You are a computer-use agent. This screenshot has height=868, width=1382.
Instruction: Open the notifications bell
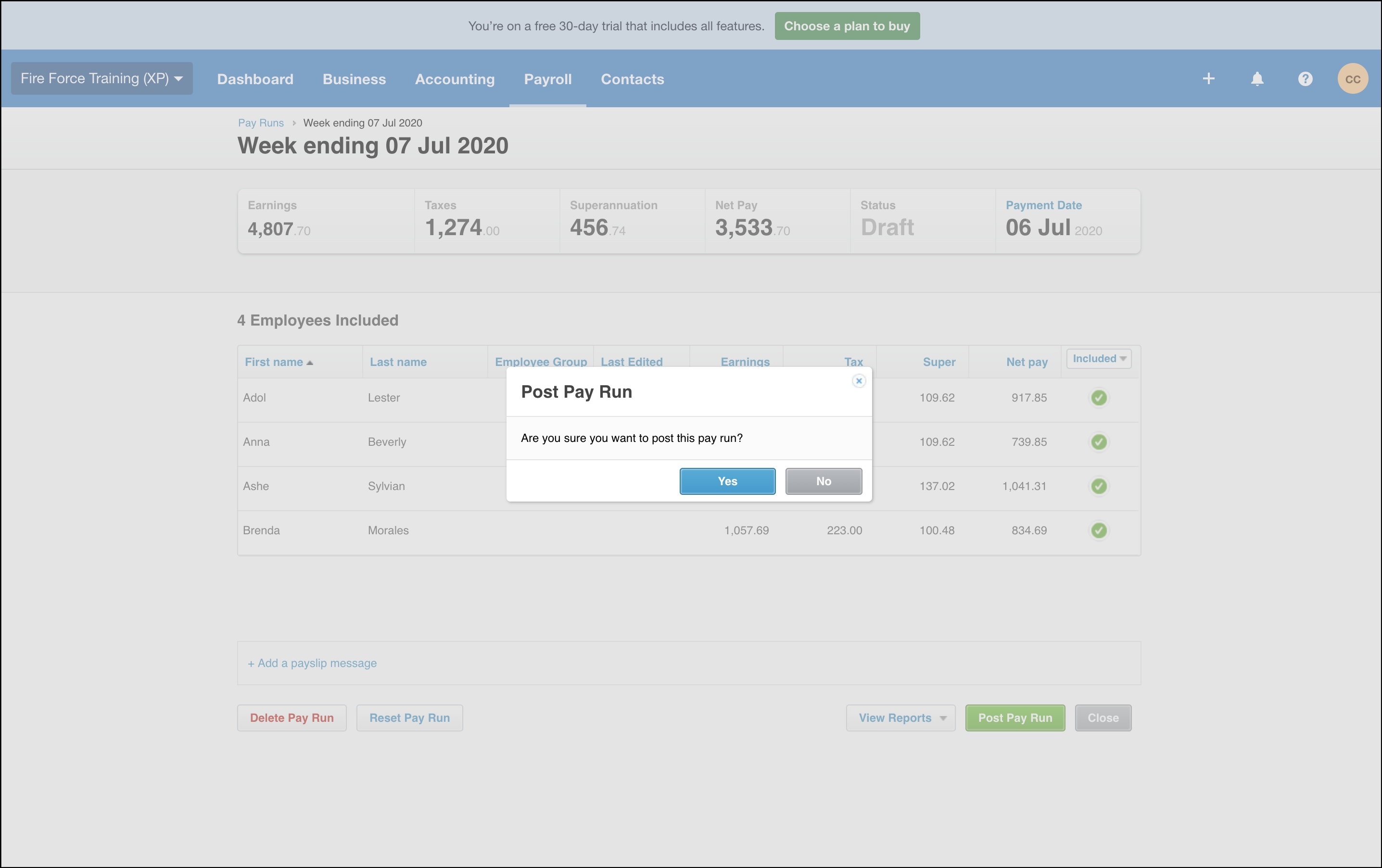pyautogui.click(x=1257, y=78)
